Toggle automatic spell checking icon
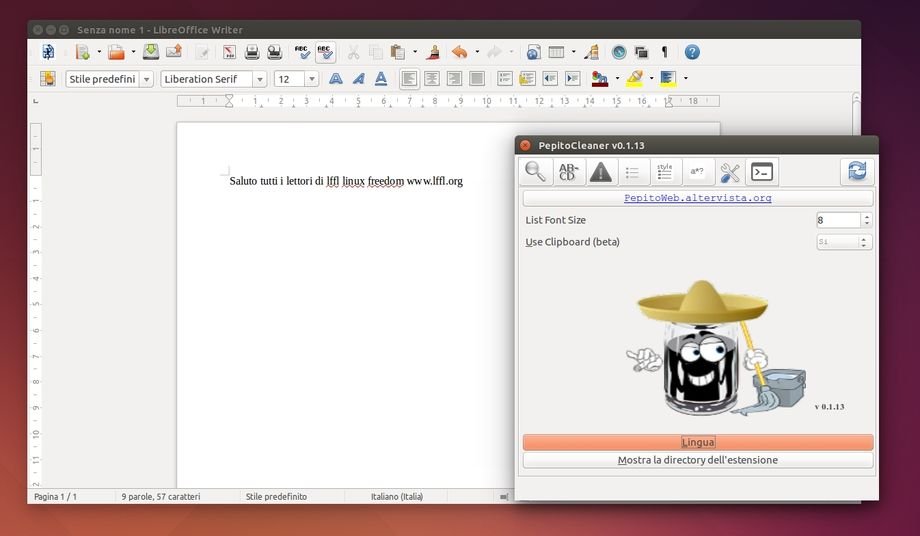Image resolution: width=920 pixels, height=536 pixels. click(325, 52)
